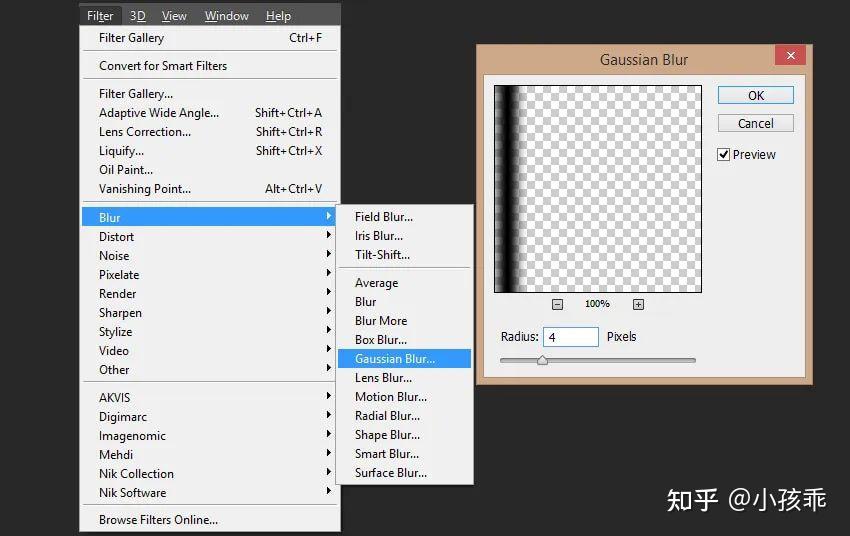This screenshot has height=536, width=850.
Task: Expand the Sharpen submenu
Action: [210, 312]
